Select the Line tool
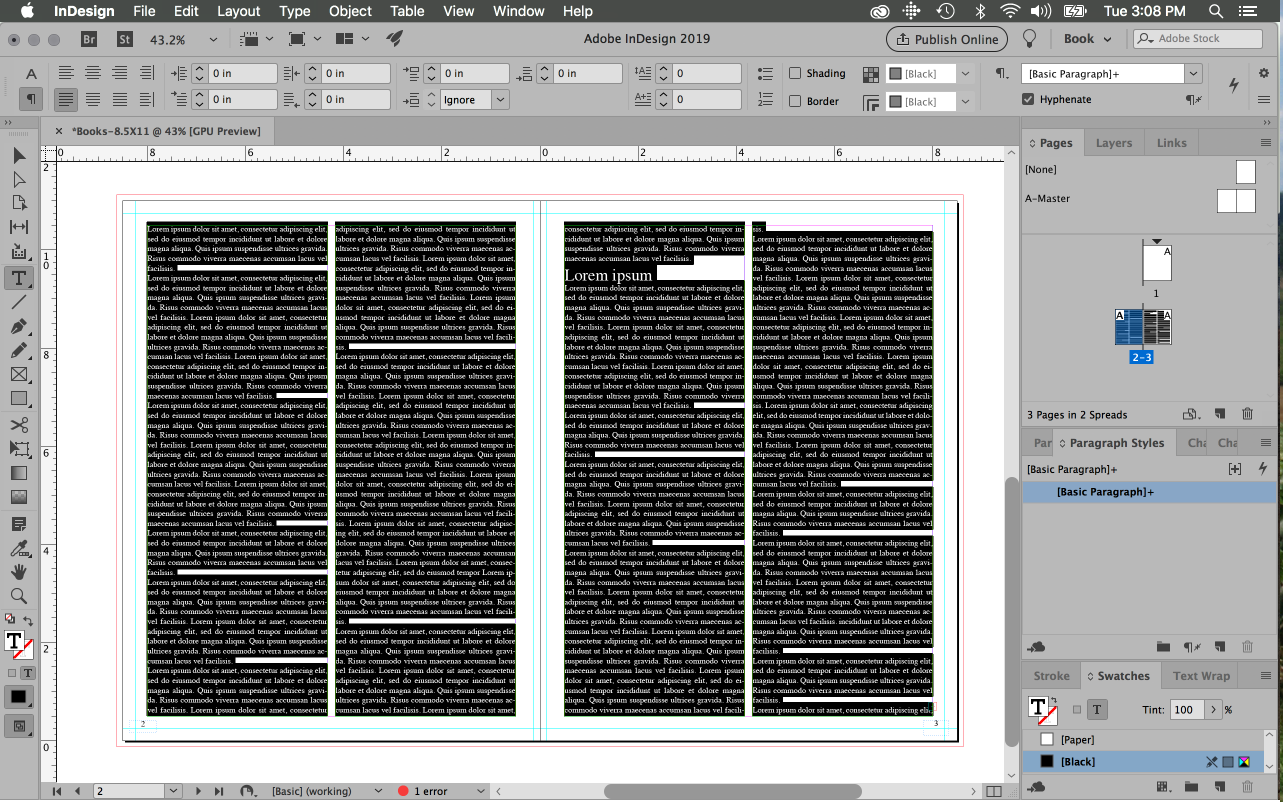This screenshot has width=1283, height=802. pyautogui.click(x=19, y=302)
